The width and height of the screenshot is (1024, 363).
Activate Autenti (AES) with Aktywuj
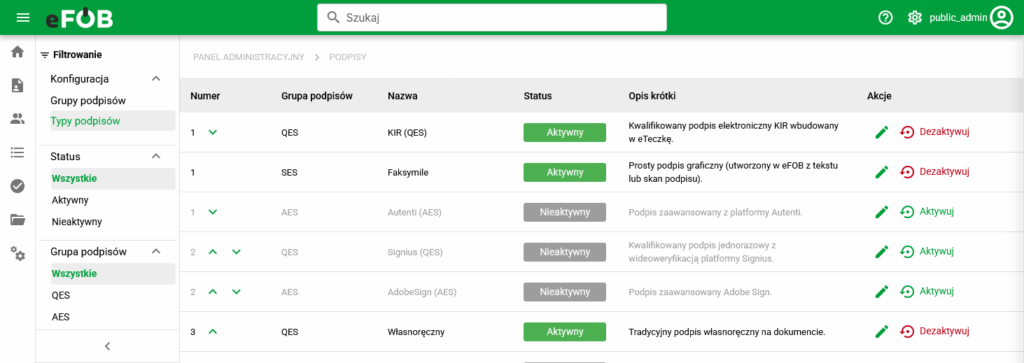[x=927, y=212]
